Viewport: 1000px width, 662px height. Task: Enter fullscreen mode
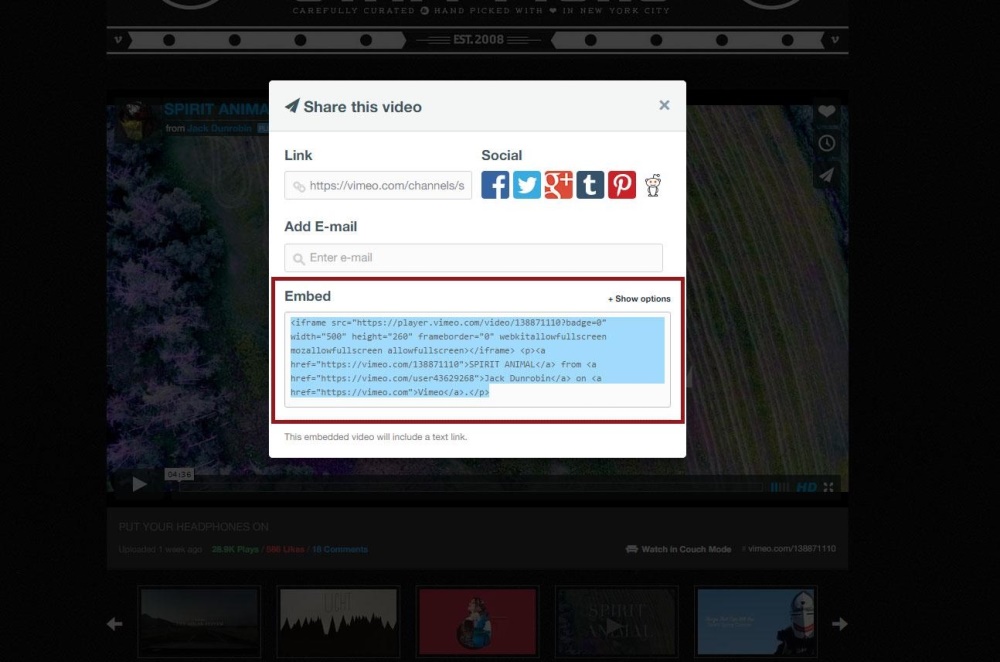click(828, 487)
